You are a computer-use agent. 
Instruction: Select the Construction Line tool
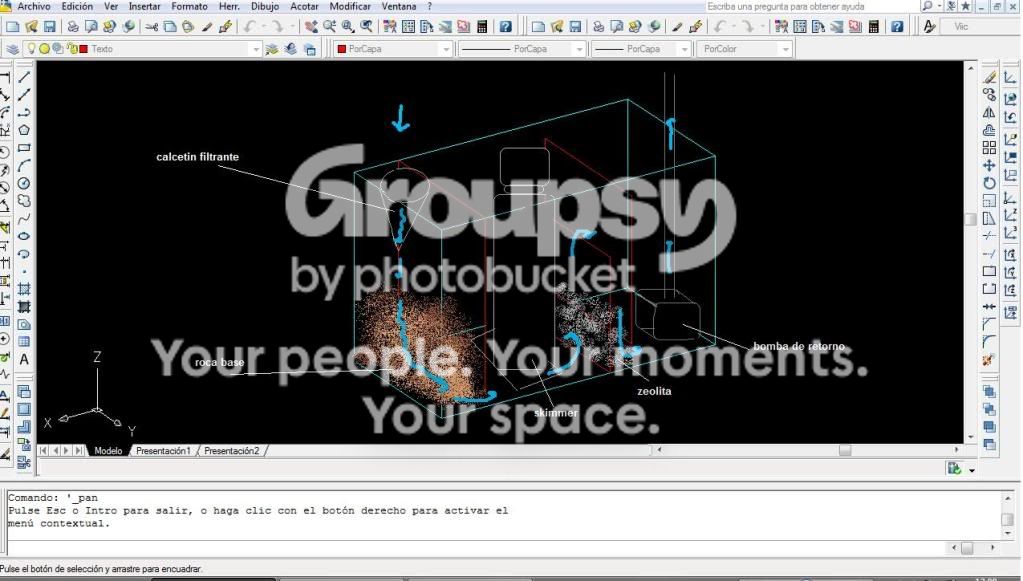(24, 95)
